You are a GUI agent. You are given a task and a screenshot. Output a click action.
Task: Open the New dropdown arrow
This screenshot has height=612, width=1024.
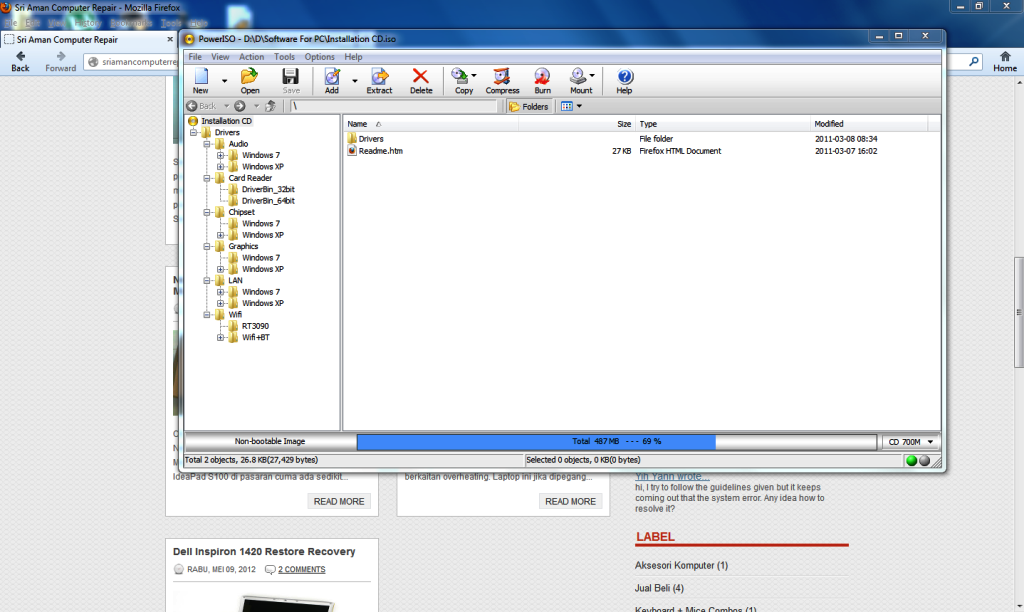224,81
